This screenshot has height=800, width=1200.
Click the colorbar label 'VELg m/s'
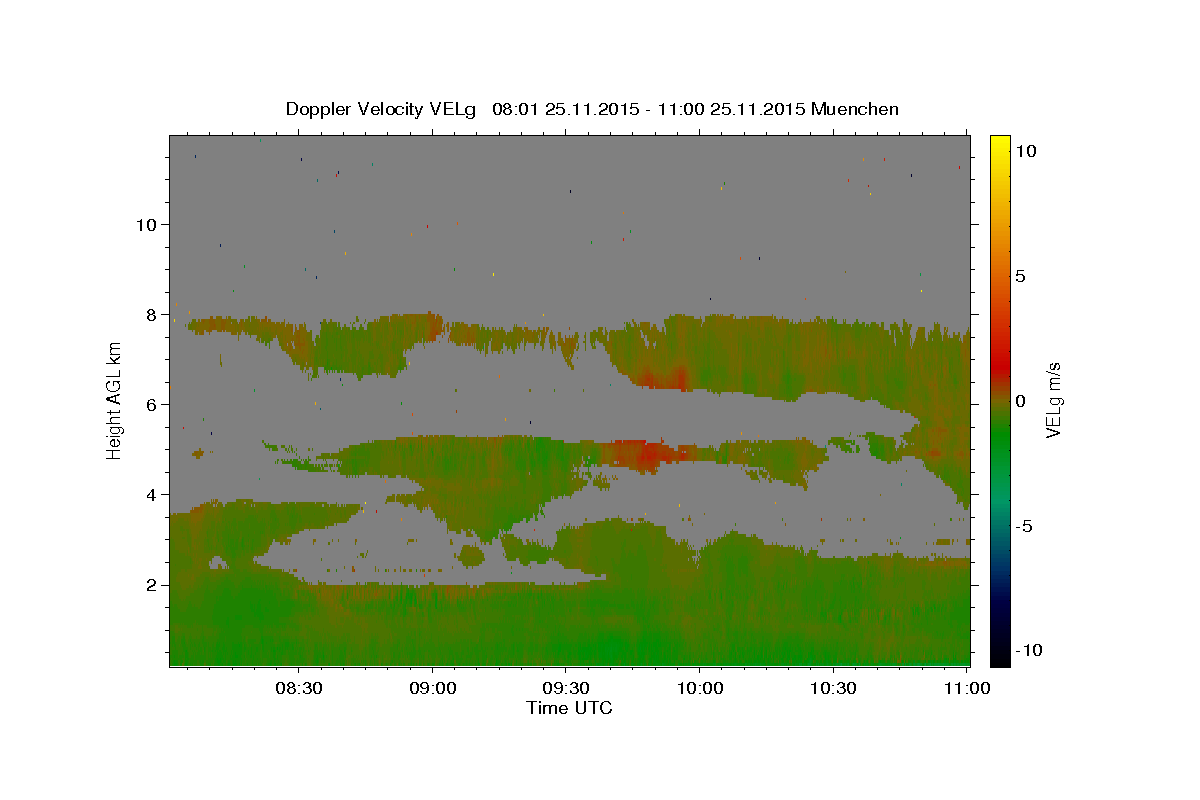tap(1053, 400)
